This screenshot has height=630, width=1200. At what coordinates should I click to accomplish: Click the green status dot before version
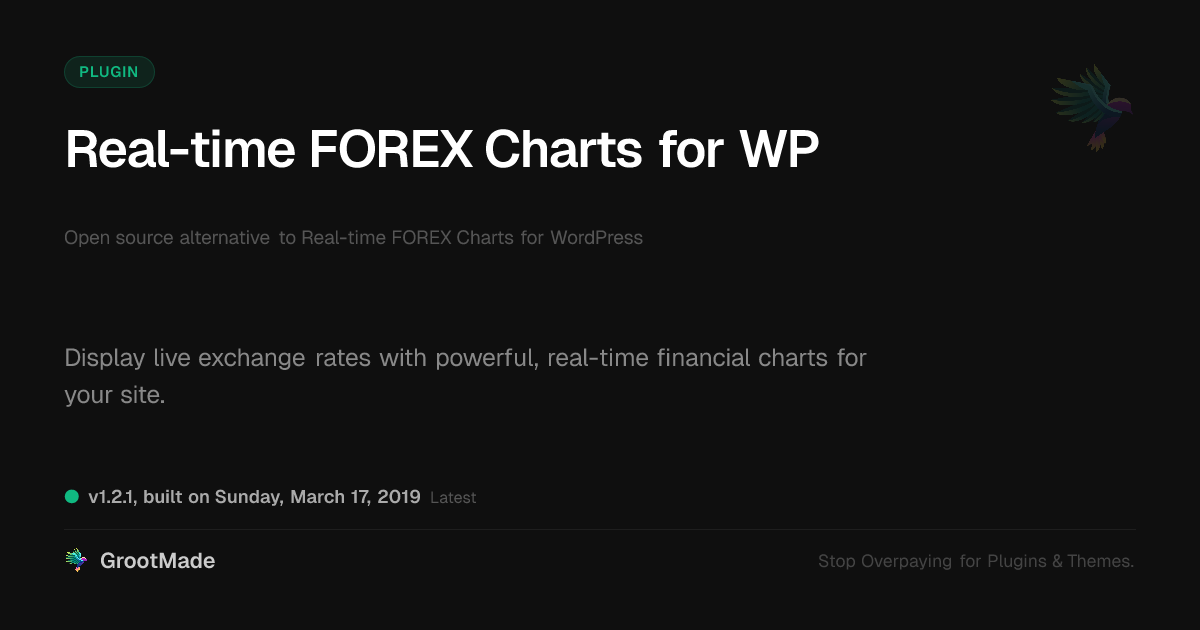pos(72,496)
